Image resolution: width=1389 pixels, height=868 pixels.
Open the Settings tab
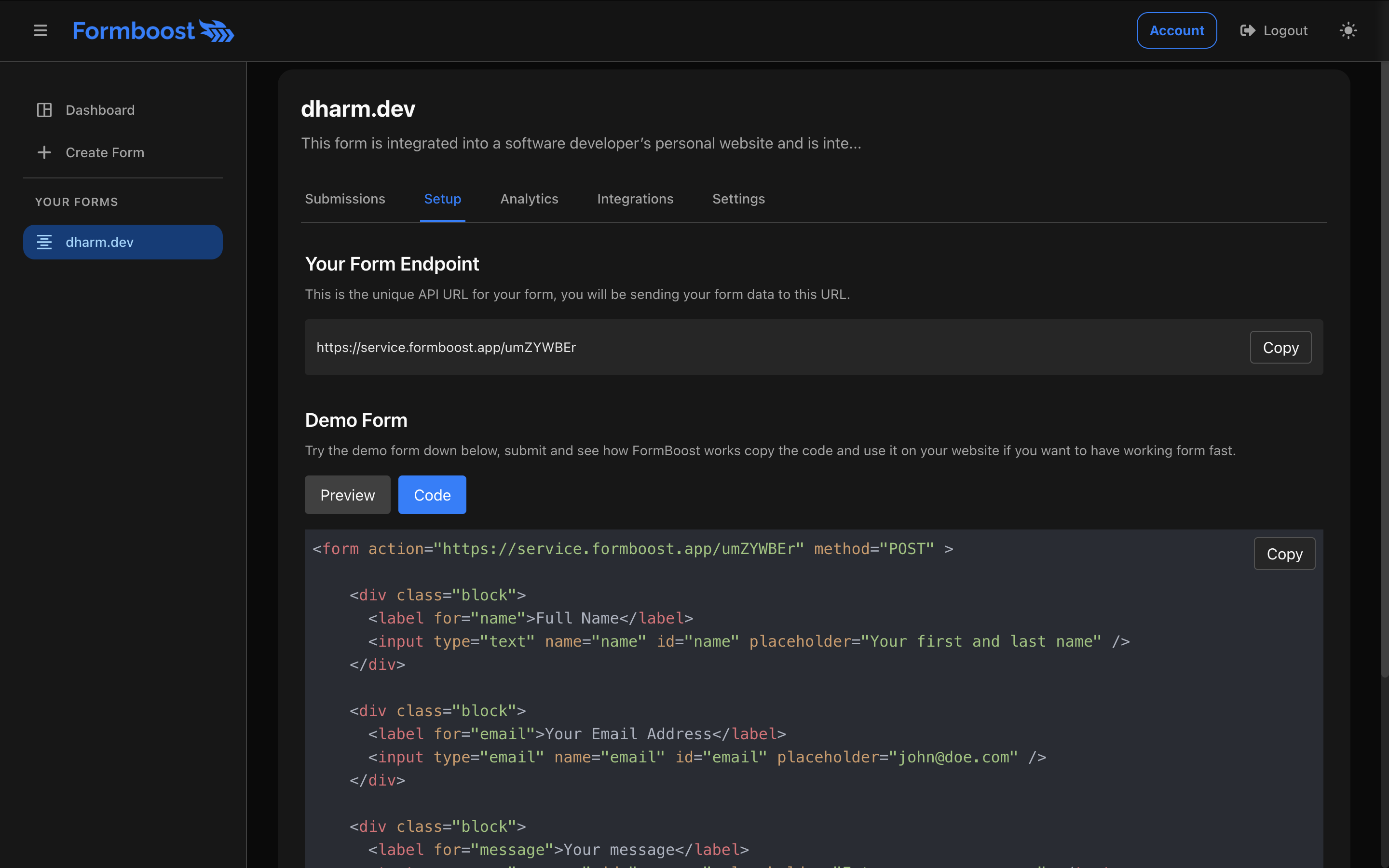pos(737,199)
